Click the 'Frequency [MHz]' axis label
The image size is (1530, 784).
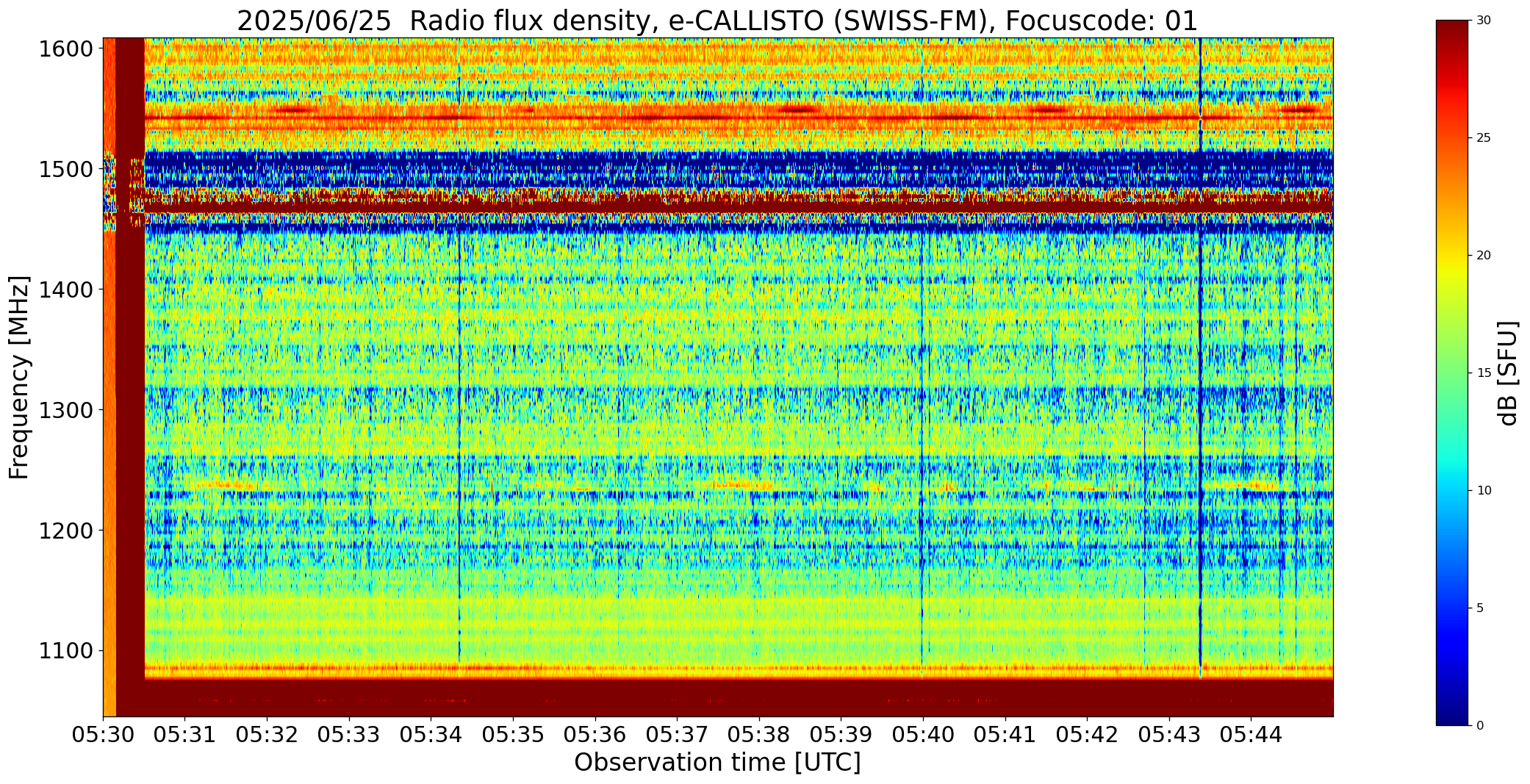tap(20, 377)
